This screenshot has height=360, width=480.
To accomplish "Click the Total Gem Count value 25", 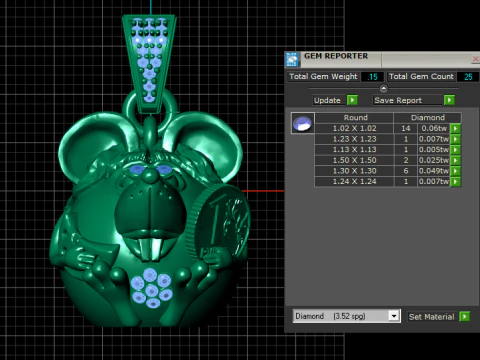I will (x=468, y=77).
